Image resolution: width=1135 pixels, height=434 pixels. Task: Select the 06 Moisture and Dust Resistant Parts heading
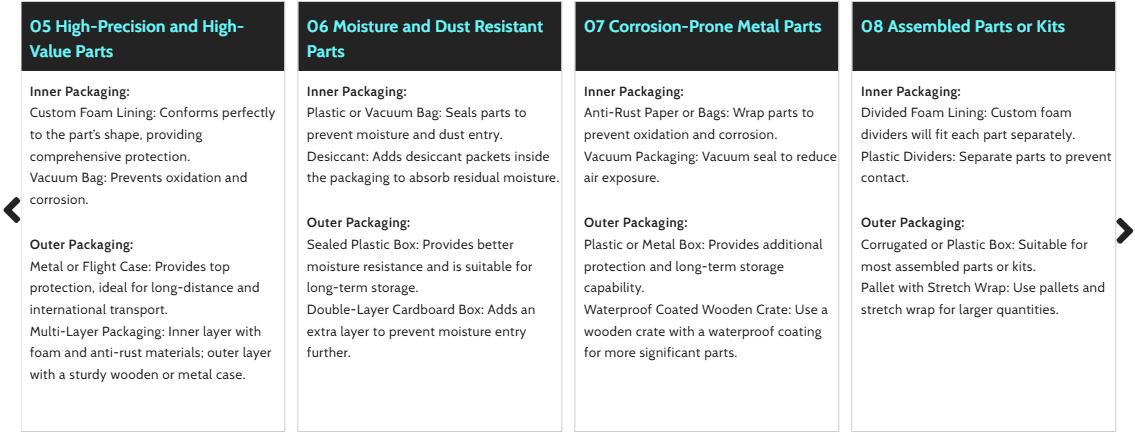coord(425,38)
